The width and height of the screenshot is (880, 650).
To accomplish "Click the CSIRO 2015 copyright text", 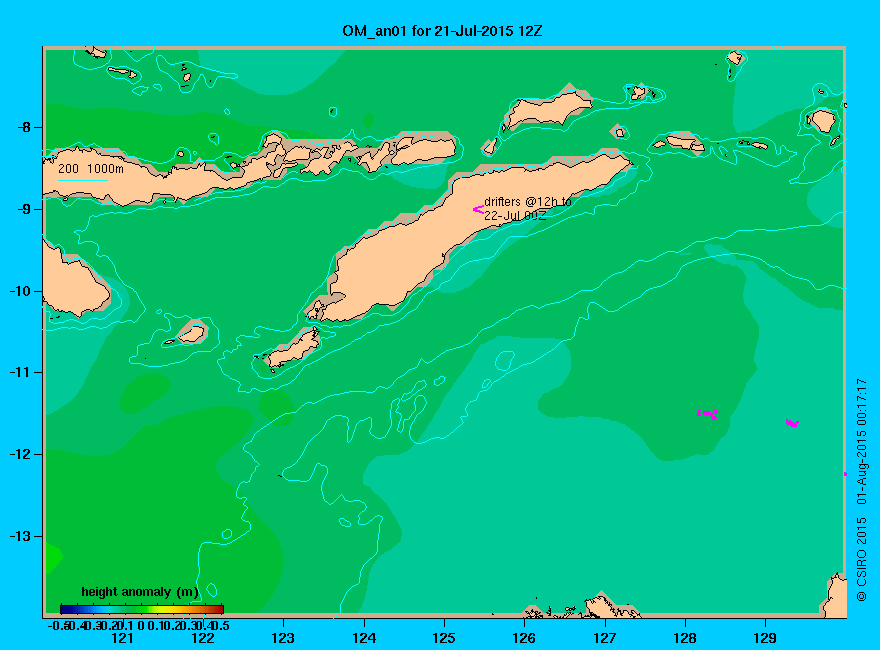I will [x=861, y=560].
